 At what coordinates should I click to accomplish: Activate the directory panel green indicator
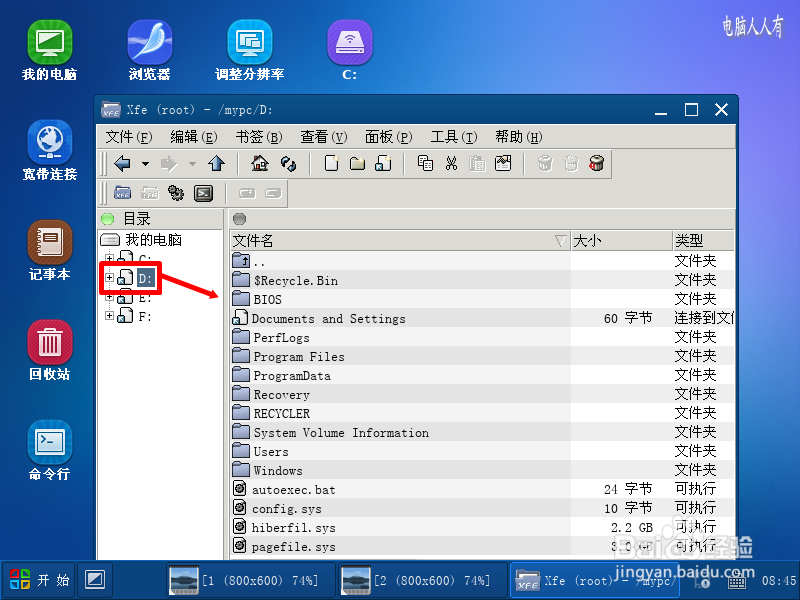click(108, 219)
